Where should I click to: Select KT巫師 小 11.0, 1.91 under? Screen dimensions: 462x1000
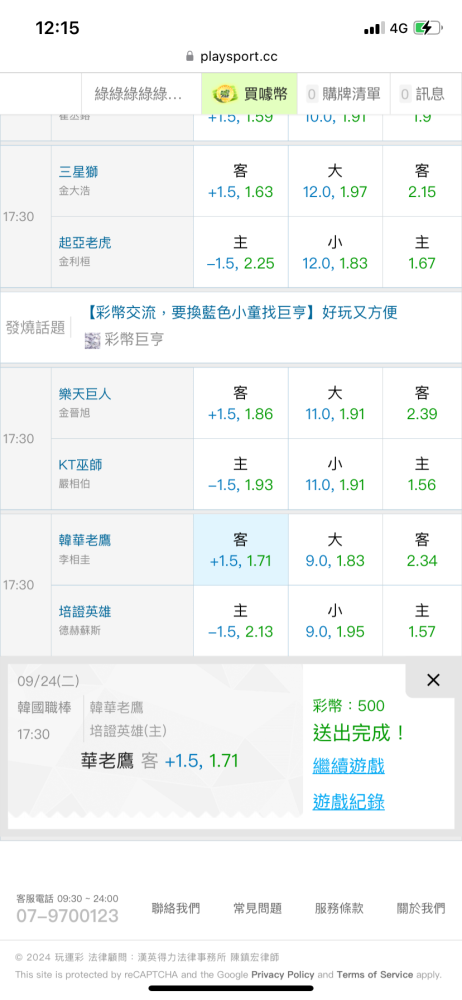tap(335, 474)
